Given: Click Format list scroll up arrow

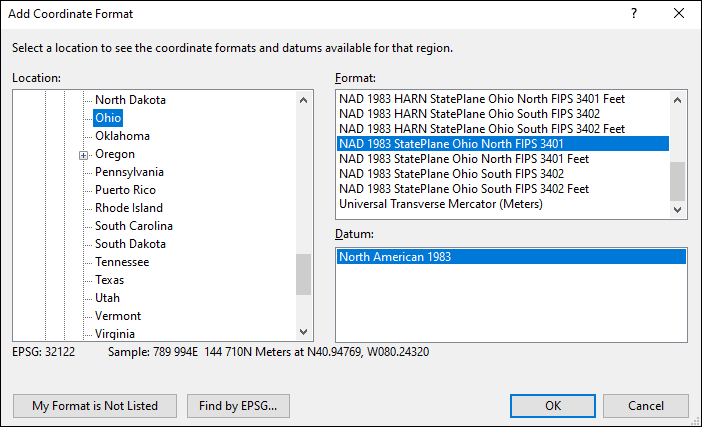Looking at the screenshot, I should (677, 100).
